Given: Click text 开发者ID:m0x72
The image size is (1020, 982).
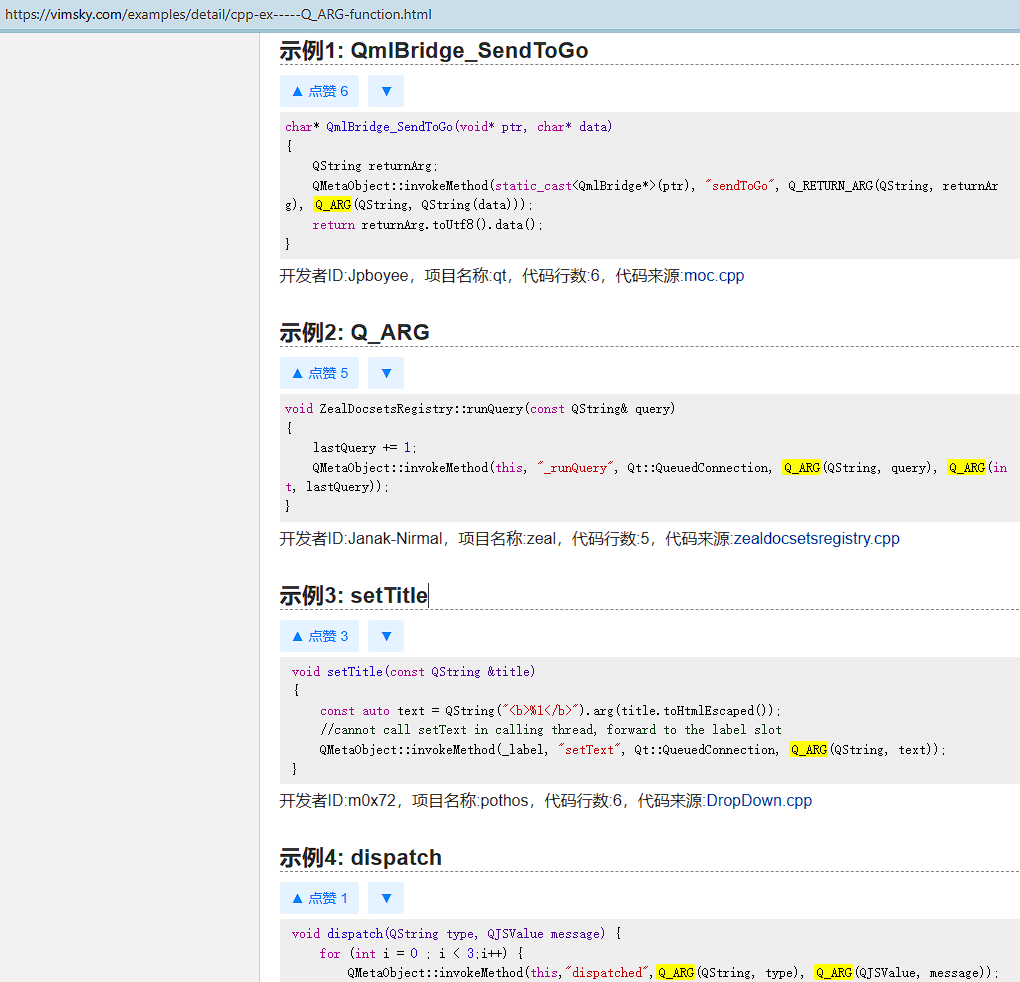Looking at the screenshot, I should click(338, 801).
